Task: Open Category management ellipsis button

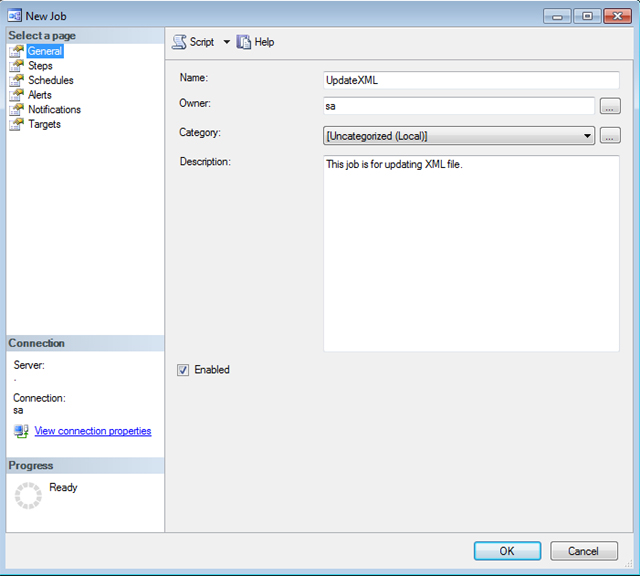Action: coord(610,136)
